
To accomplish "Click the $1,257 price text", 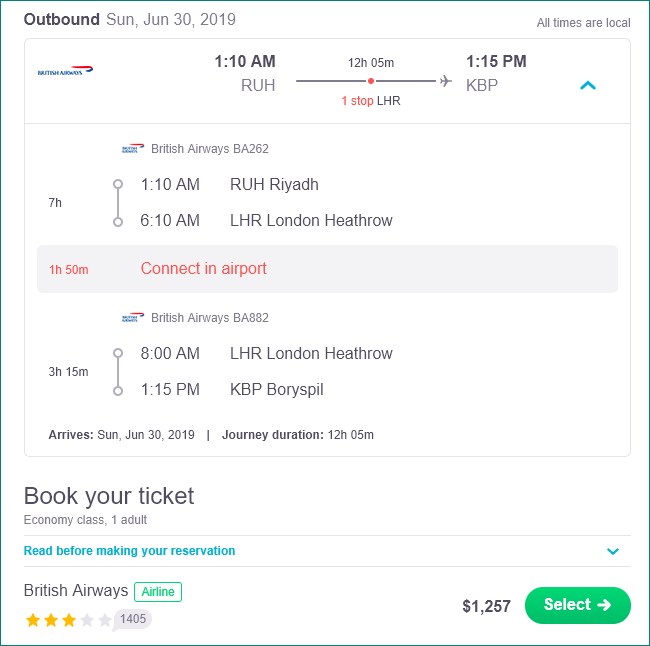I will click(x=486, y=606).
